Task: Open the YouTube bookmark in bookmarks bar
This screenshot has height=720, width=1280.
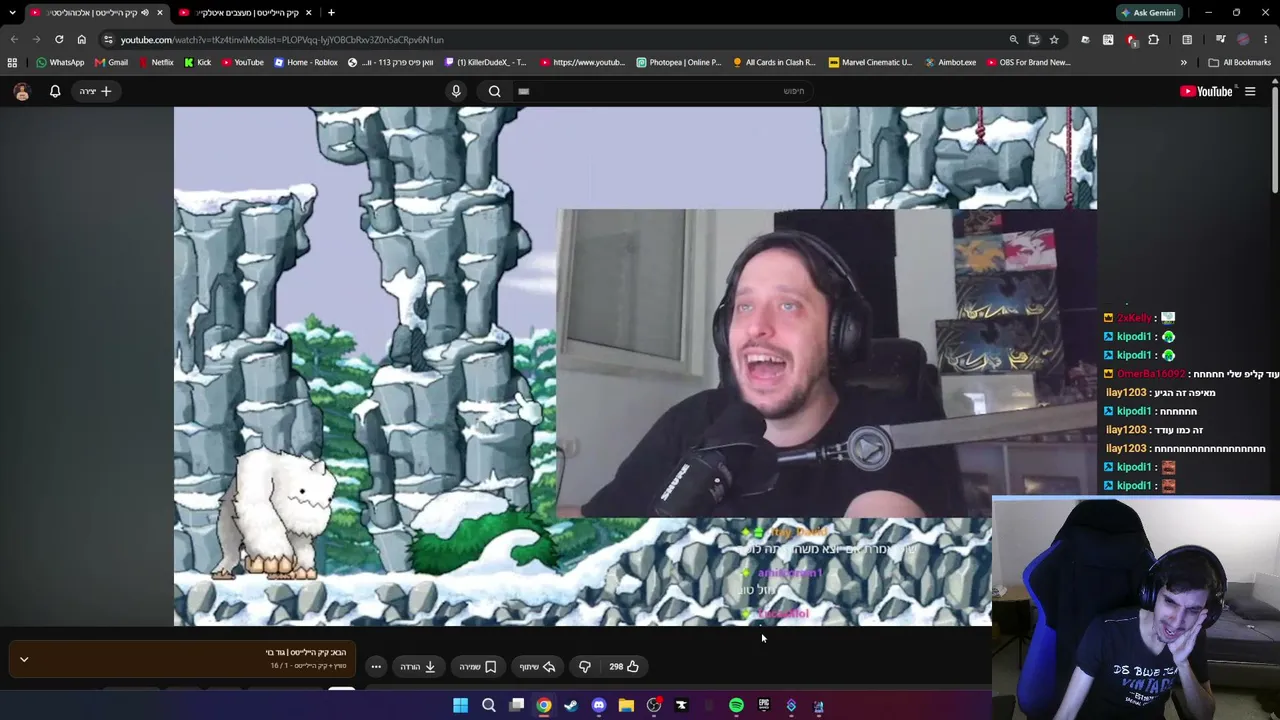Action: pyautogui.click(x=242, y=62)
